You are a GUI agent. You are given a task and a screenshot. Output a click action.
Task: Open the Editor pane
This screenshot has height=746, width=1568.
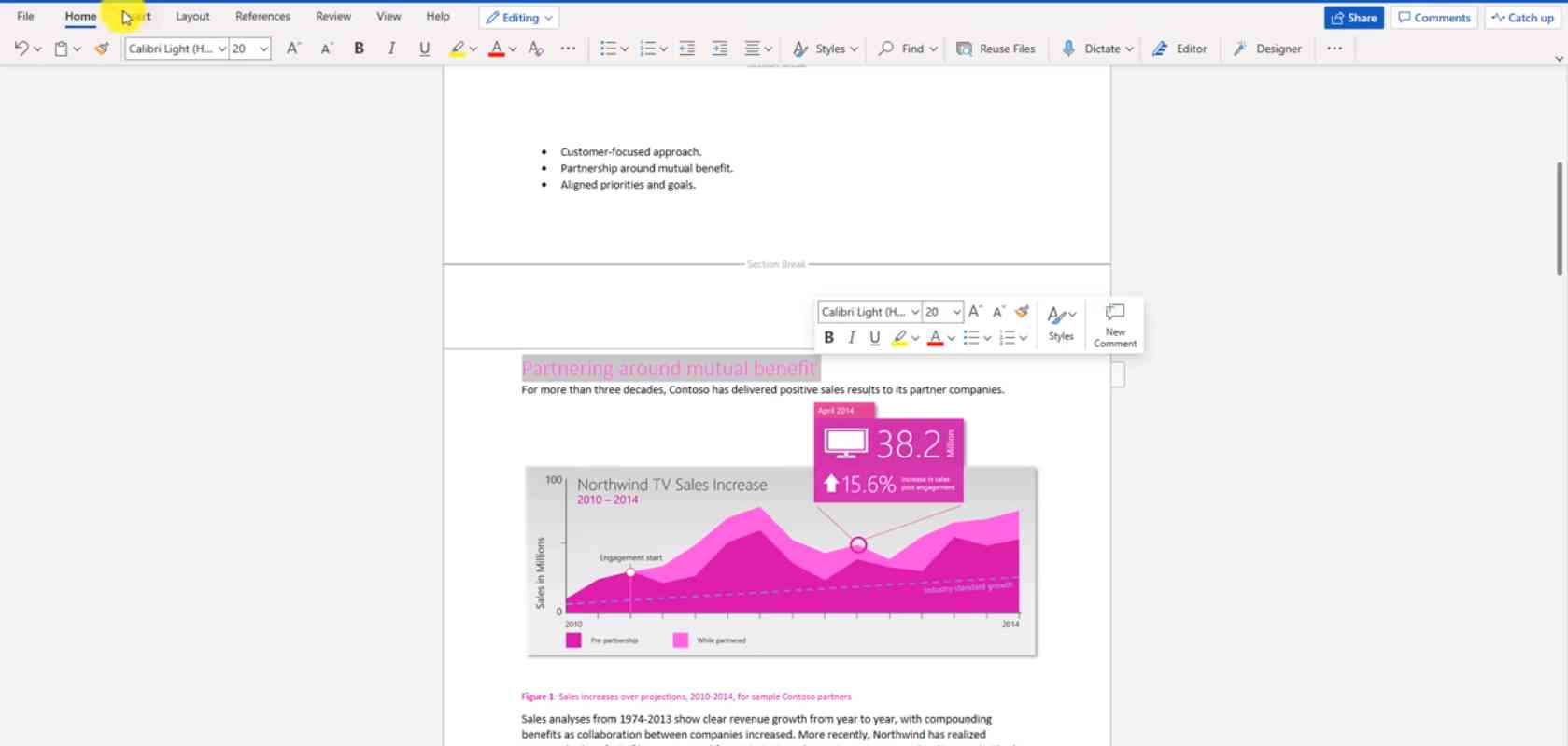pos(1180,49)
